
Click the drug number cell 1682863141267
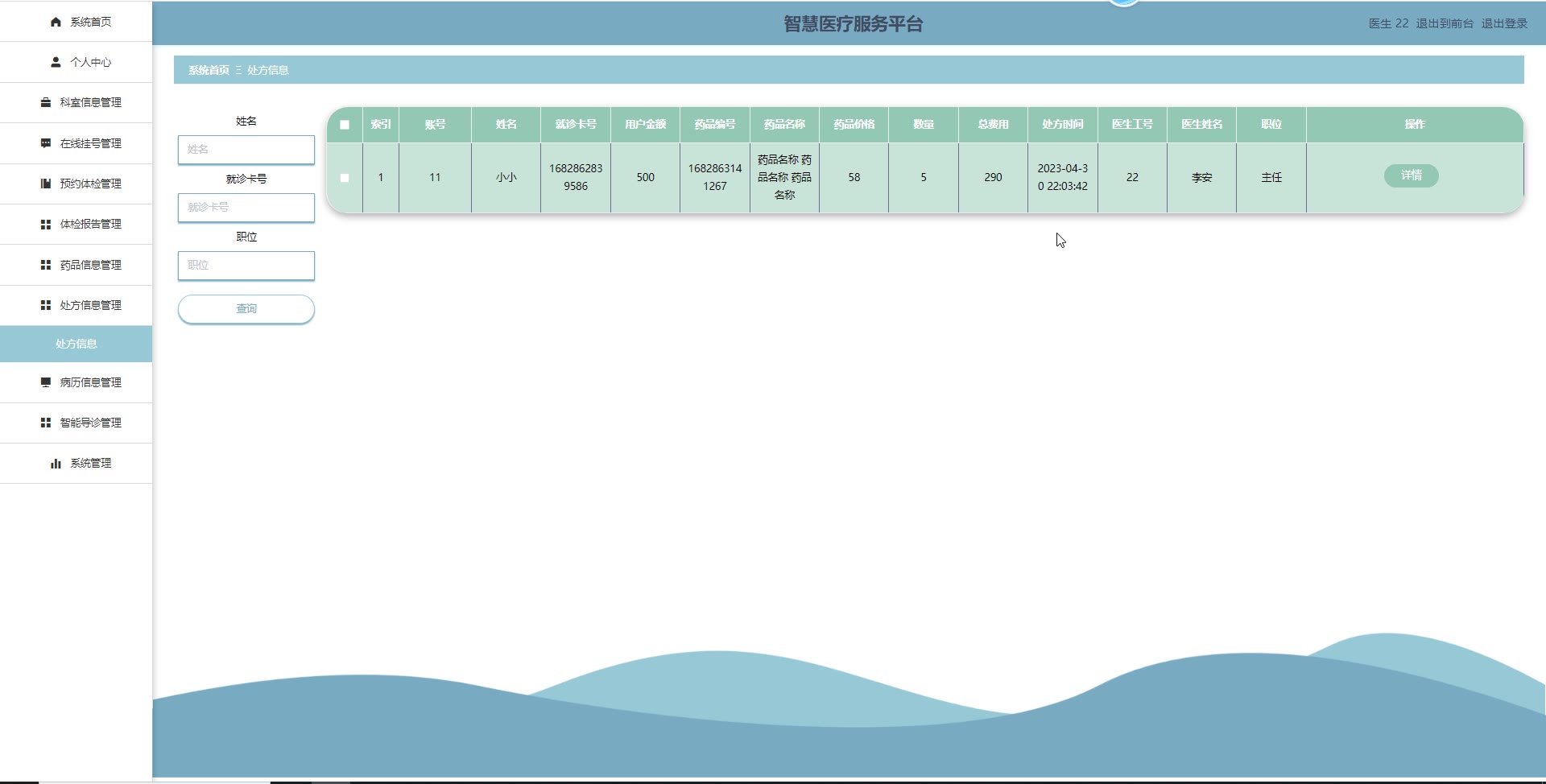click(715, 178)
